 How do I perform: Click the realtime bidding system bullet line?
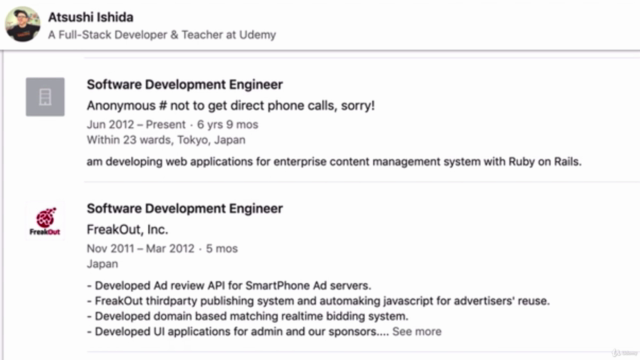(x=247, y=316)
